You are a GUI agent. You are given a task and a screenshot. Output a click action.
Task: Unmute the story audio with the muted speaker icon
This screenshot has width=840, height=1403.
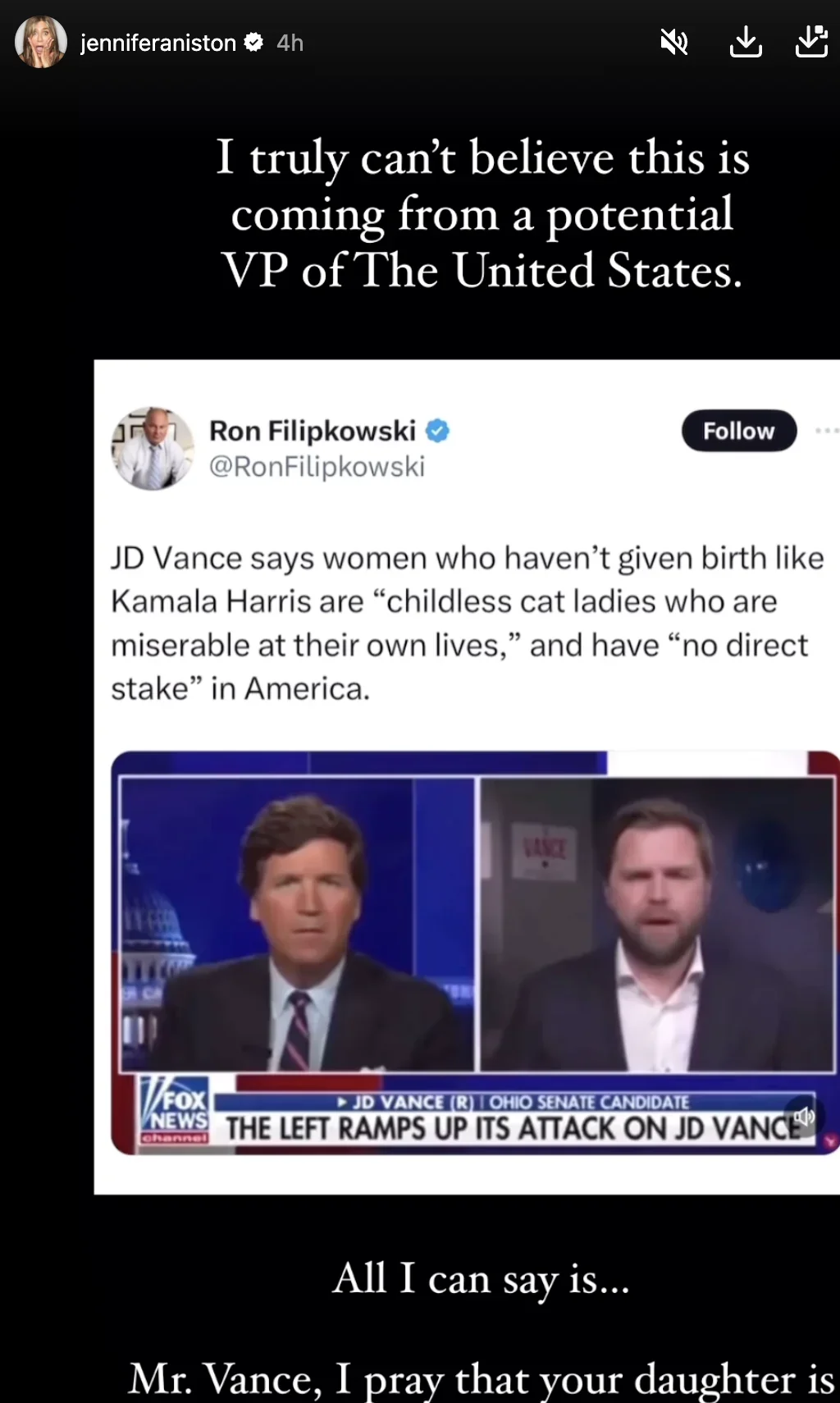(674, 42)
